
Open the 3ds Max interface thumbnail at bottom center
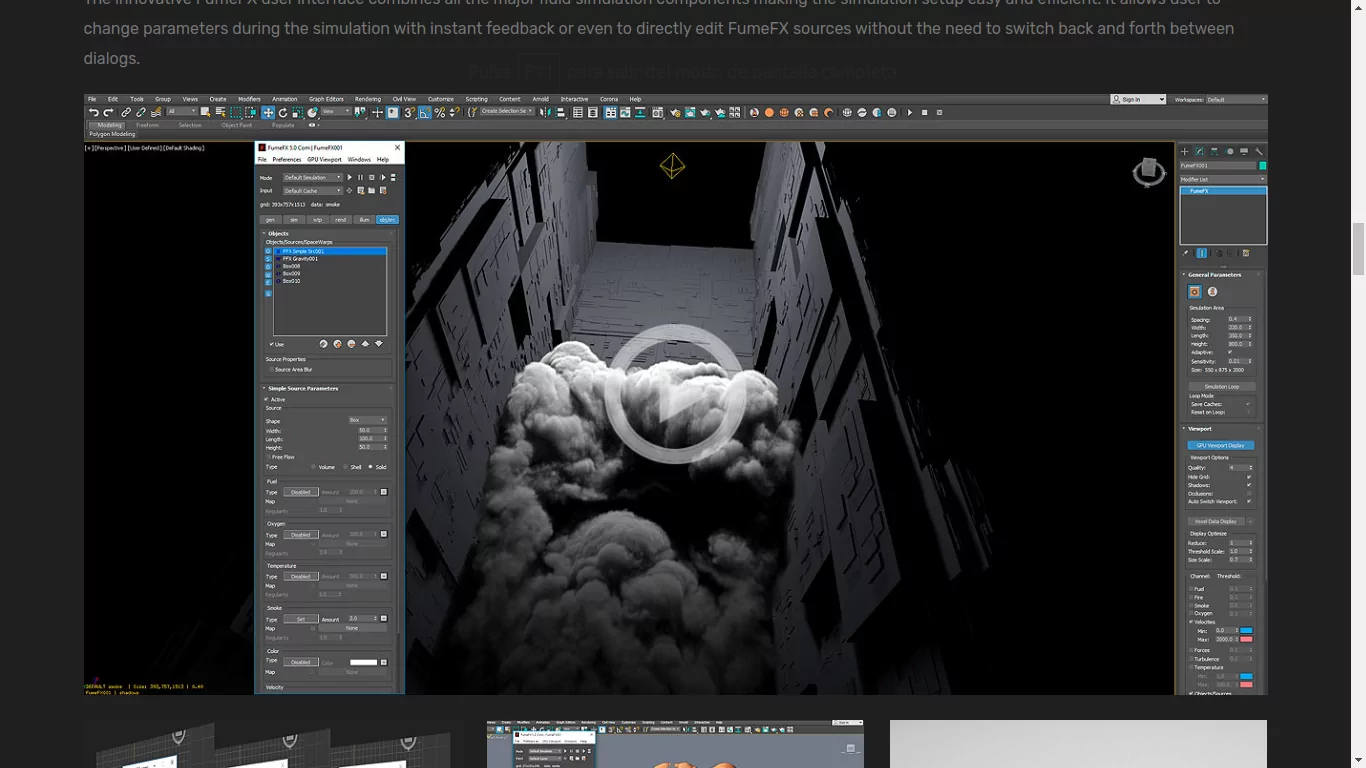(x=675, y=744)
